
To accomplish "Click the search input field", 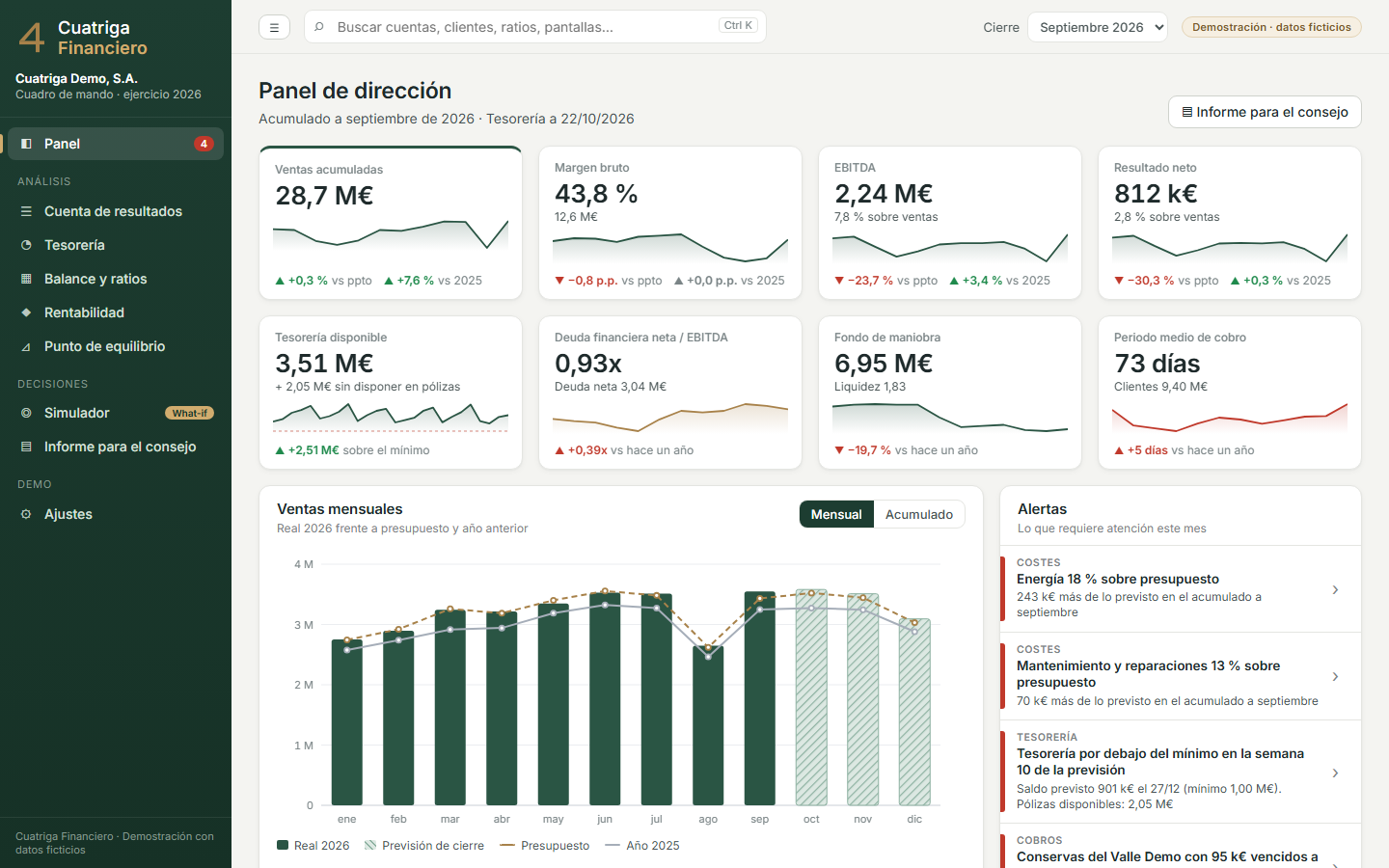I will (535, 27).
